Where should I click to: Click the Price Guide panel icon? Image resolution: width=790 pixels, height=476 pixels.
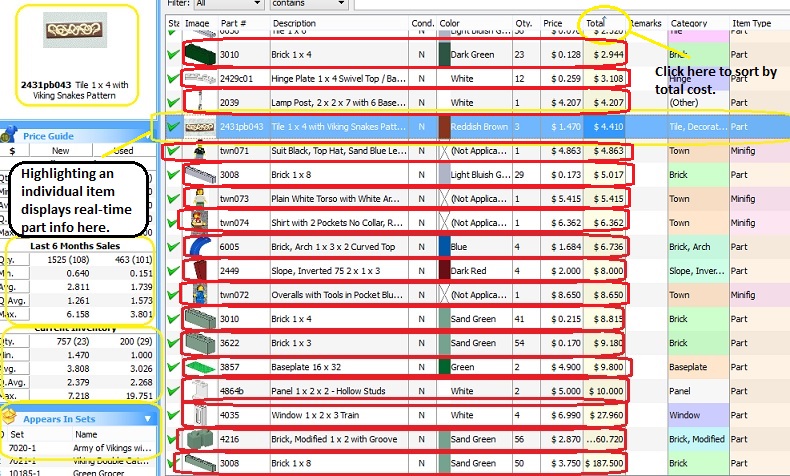tap(9, 135)
